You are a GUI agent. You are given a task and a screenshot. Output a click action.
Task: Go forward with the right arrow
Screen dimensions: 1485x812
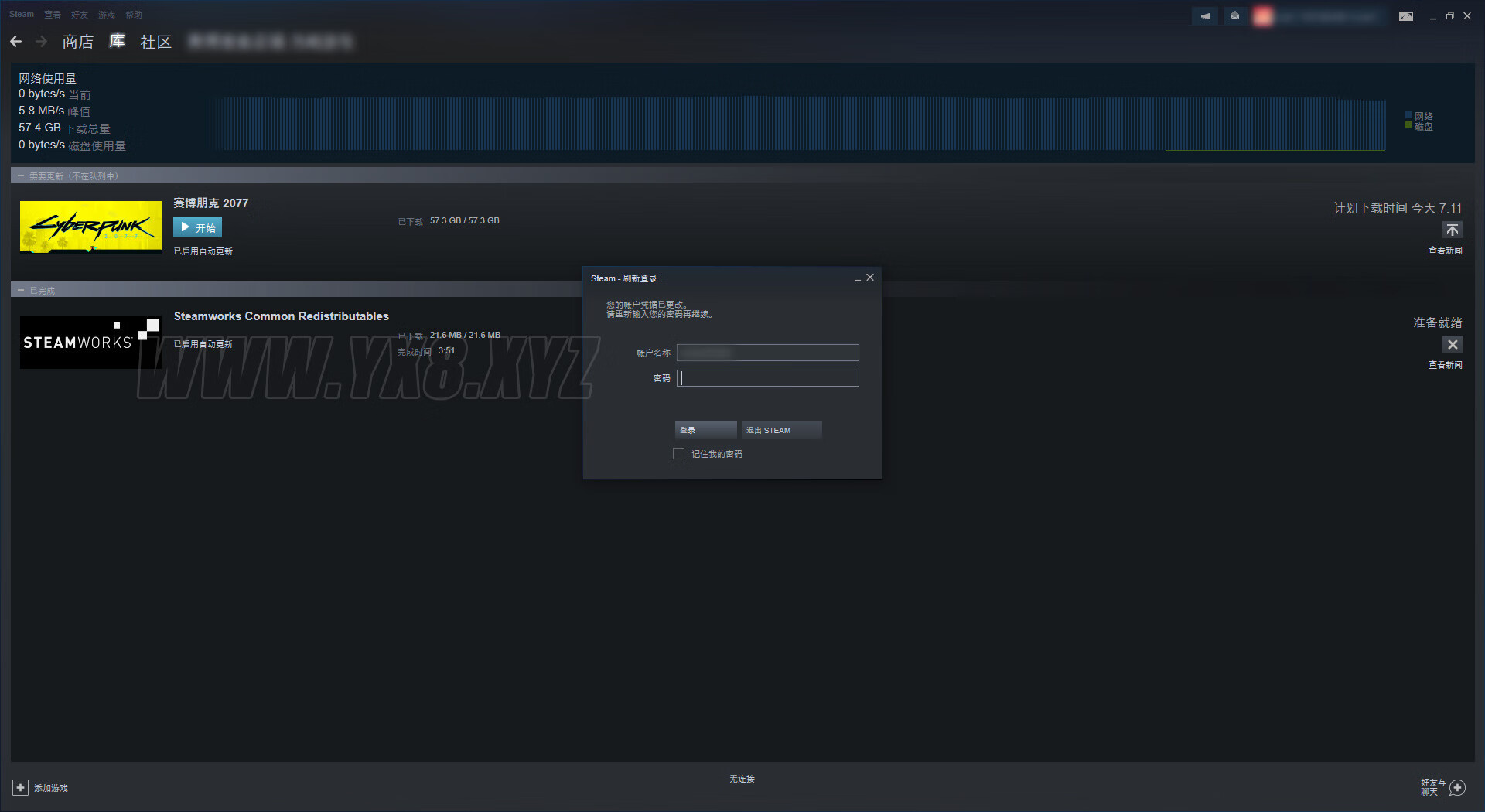click(42, 41)
